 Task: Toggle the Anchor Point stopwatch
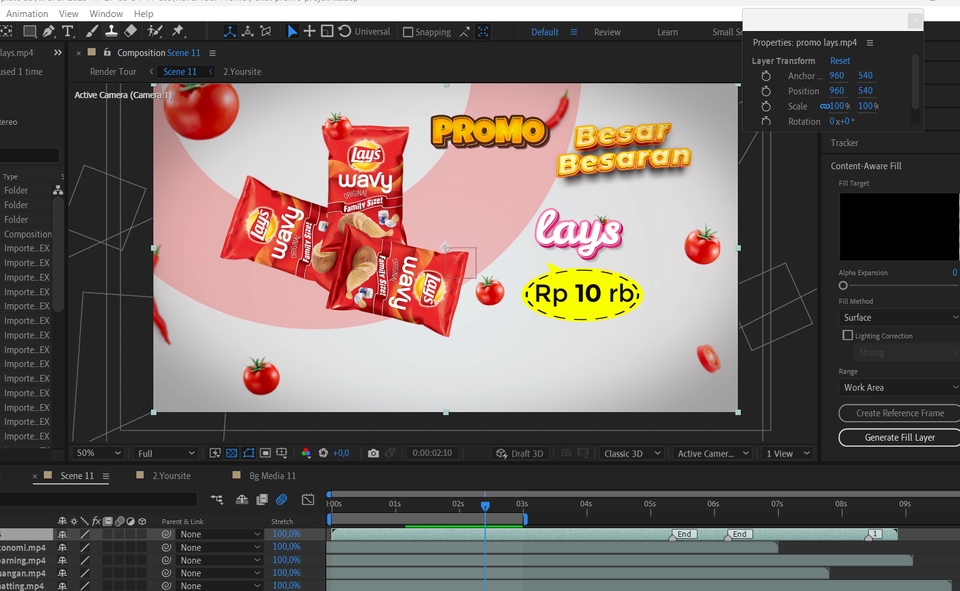click(x=766, y=76)
